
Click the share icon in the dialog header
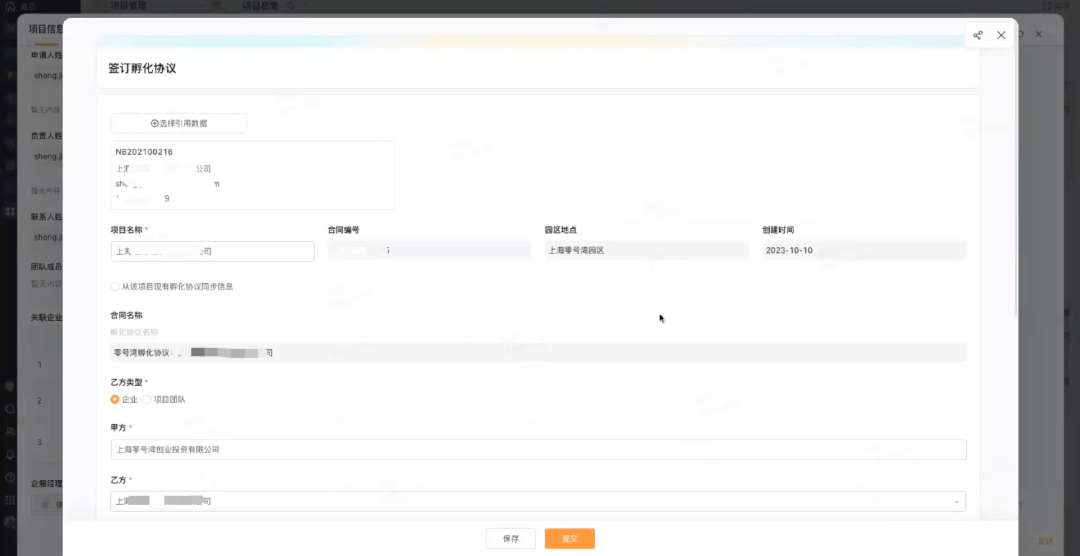coord(977,35)
